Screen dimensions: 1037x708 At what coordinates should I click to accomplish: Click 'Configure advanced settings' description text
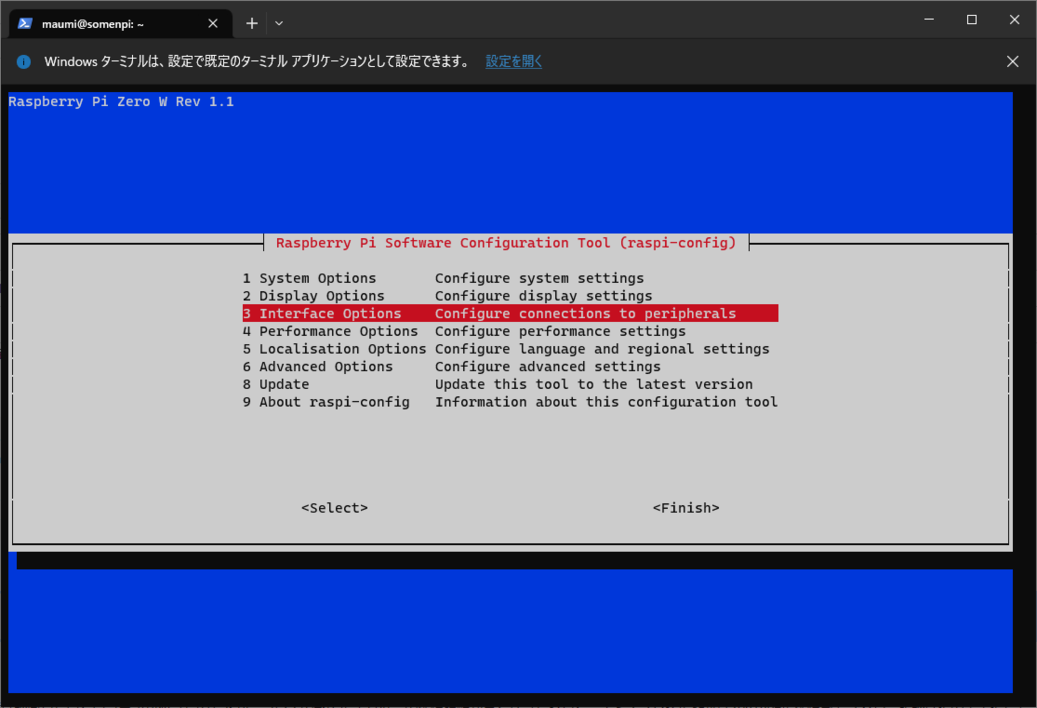[x=548, y=367]
